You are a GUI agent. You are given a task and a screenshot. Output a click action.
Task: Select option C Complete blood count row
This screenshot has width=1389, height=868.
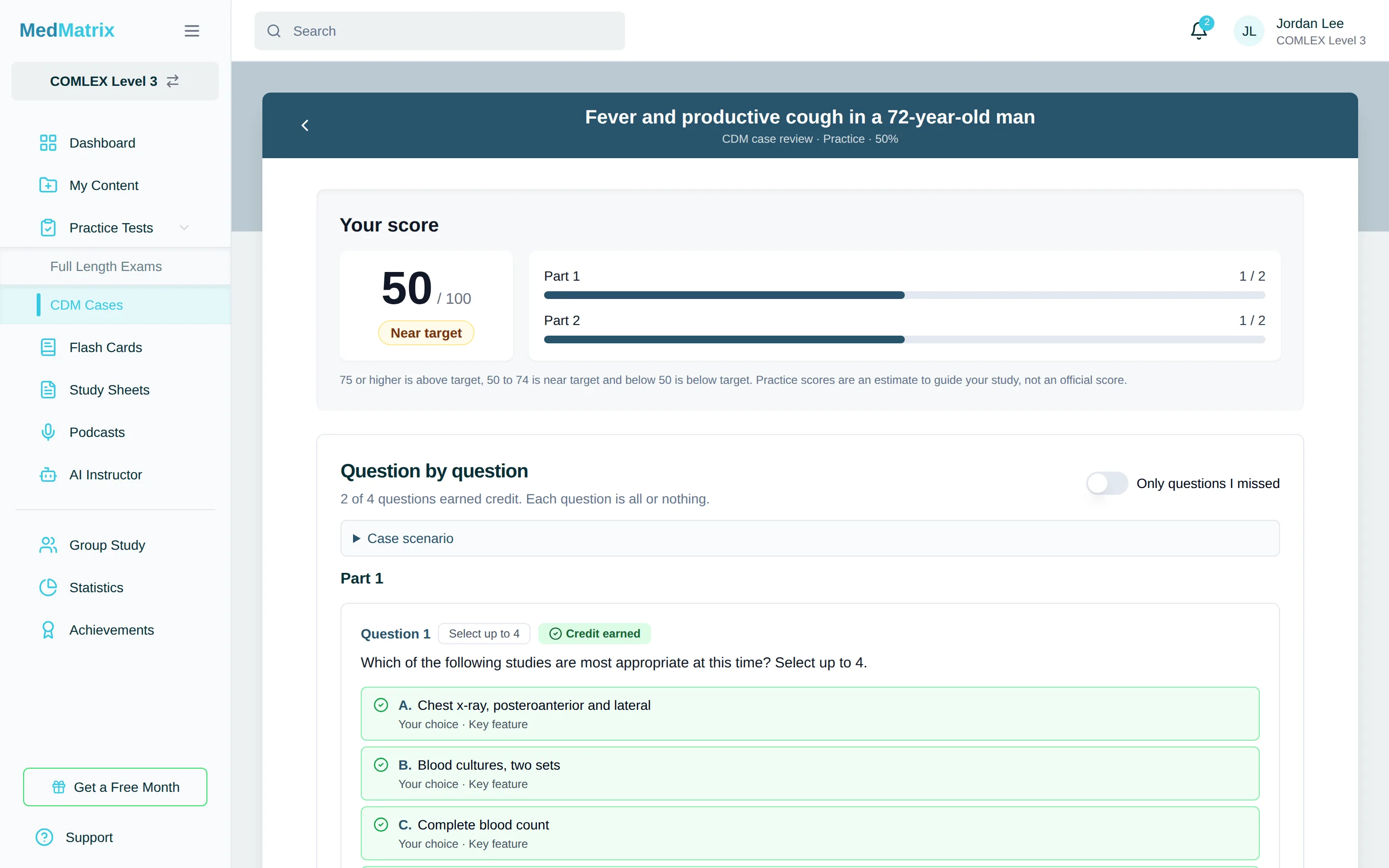point(809,833)
